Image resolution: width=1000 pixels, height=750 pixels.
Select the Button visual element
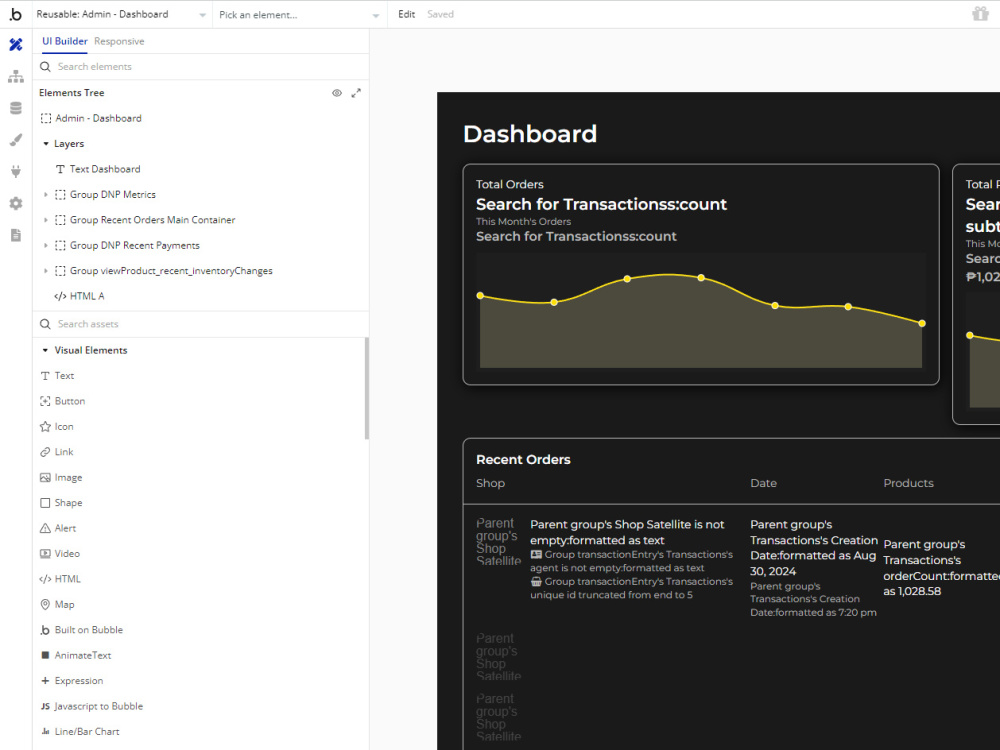62,401
